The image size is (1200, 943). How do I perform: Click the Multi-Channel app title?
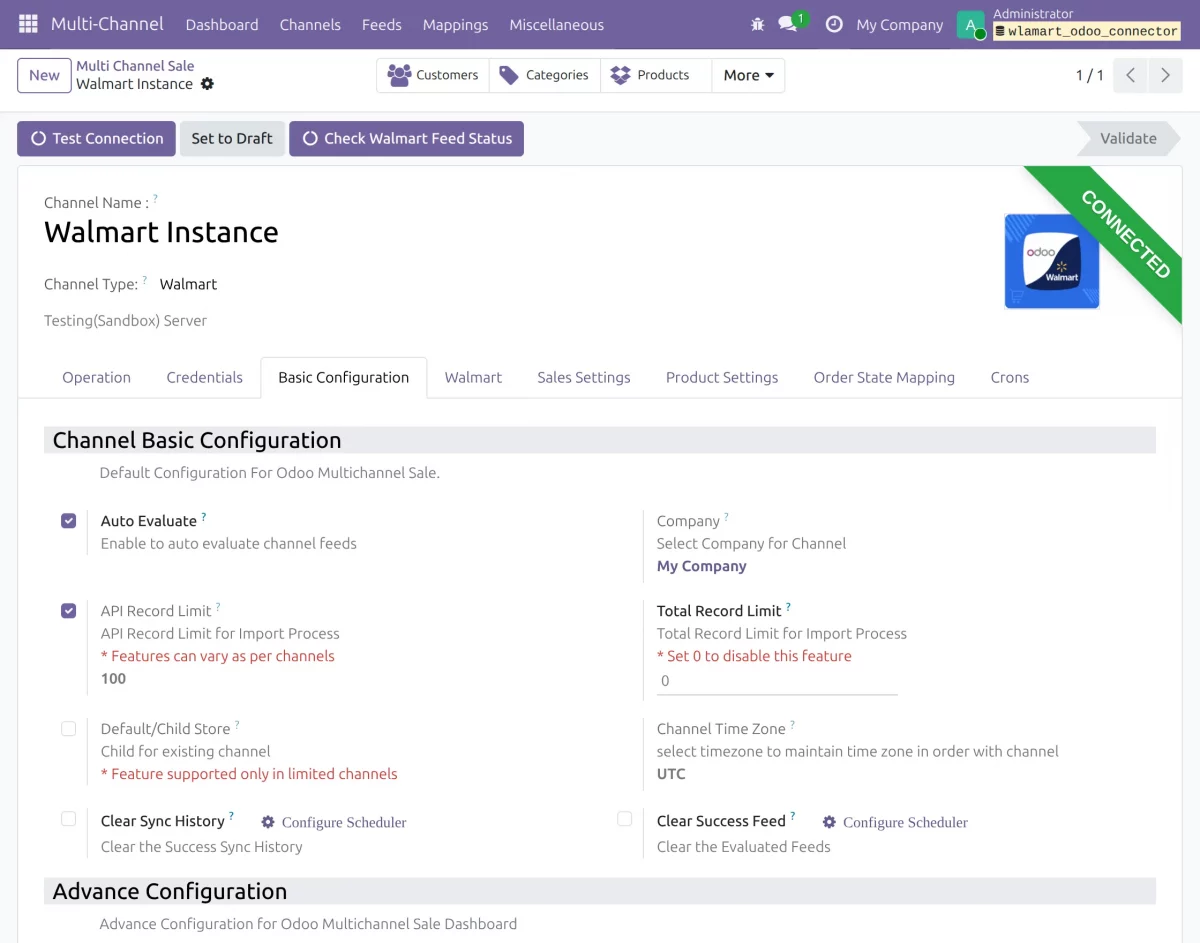(x=108, y=24)
